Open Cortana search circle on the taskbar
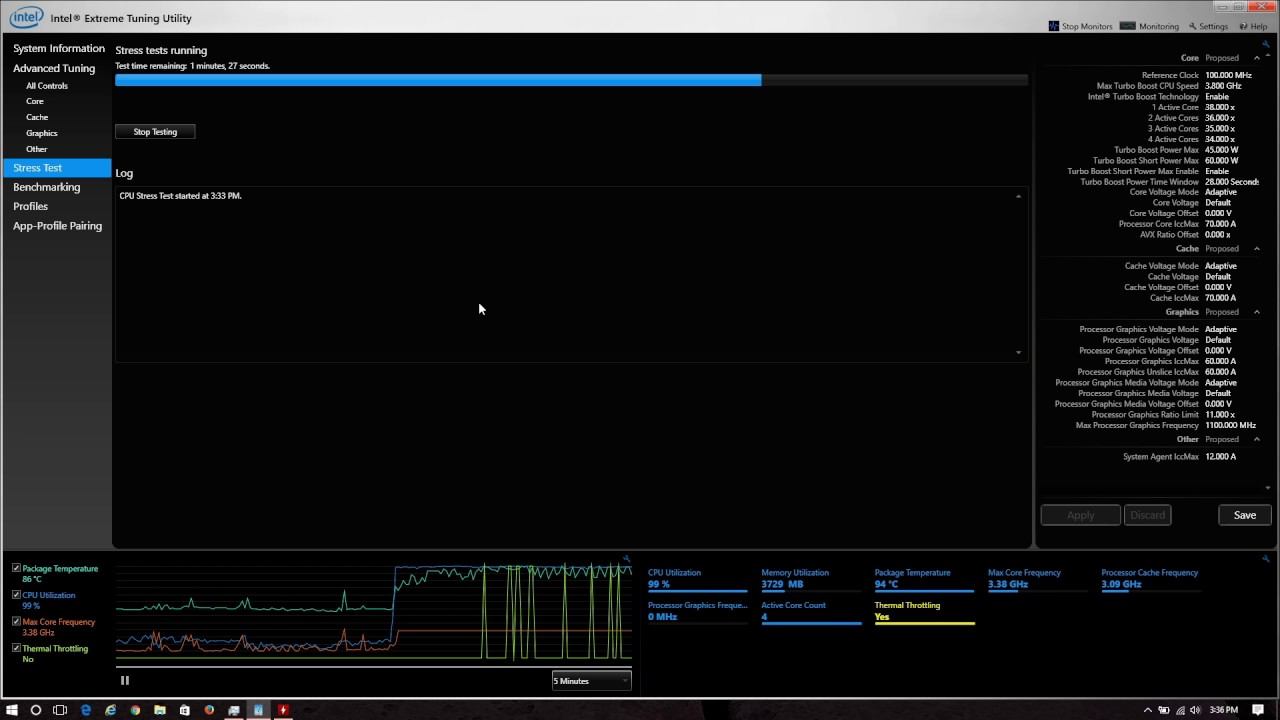The height and width of the screenshot is (720, 1280). click(x=36, y=710)
